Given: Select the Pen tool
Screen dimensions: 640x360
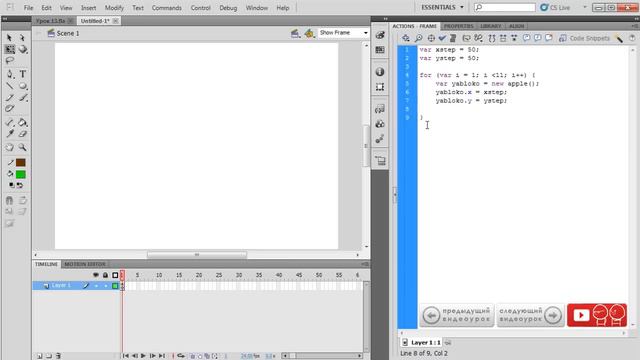Looking at the screenshot, I should (10, 74).
